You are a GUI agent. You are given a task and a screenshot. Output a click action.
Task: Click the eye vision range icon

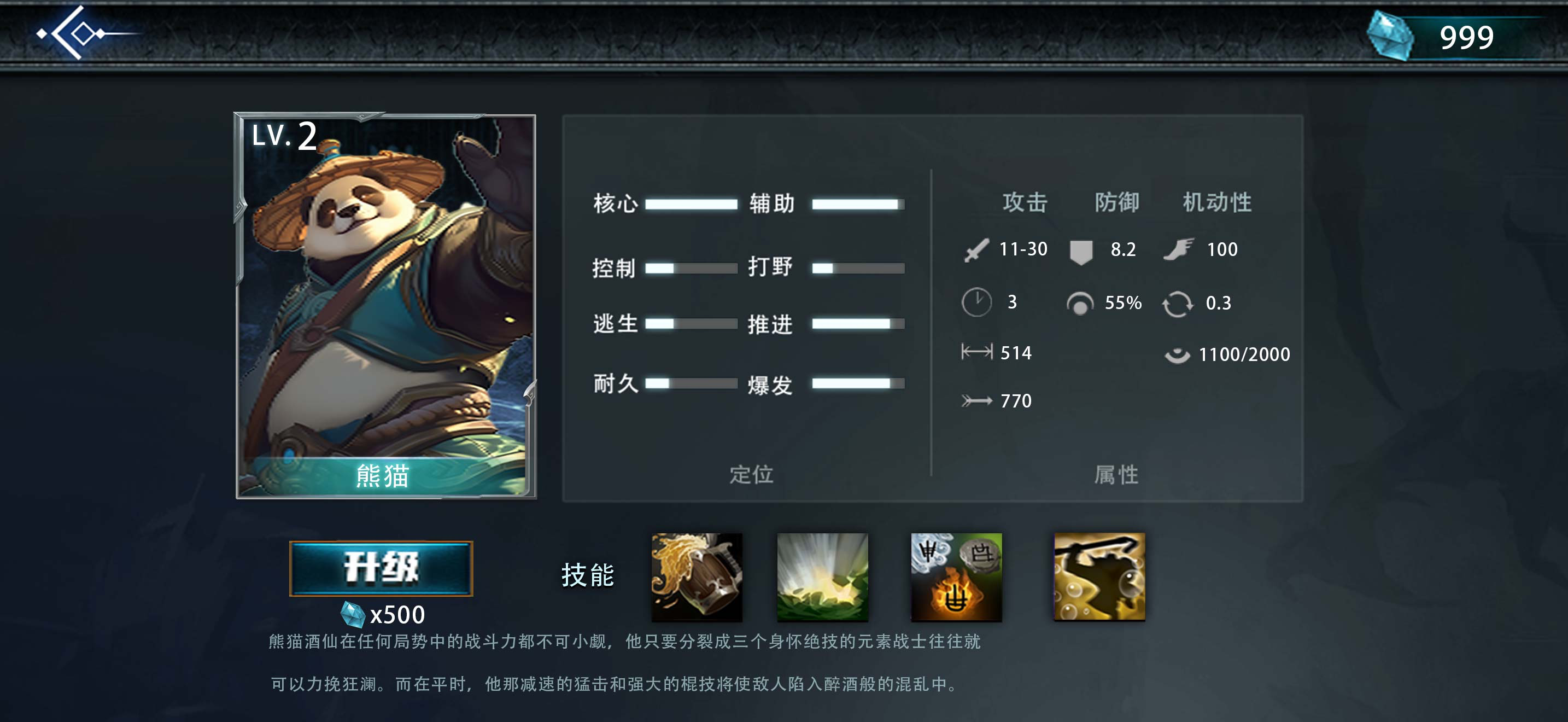click(1177, 355)
